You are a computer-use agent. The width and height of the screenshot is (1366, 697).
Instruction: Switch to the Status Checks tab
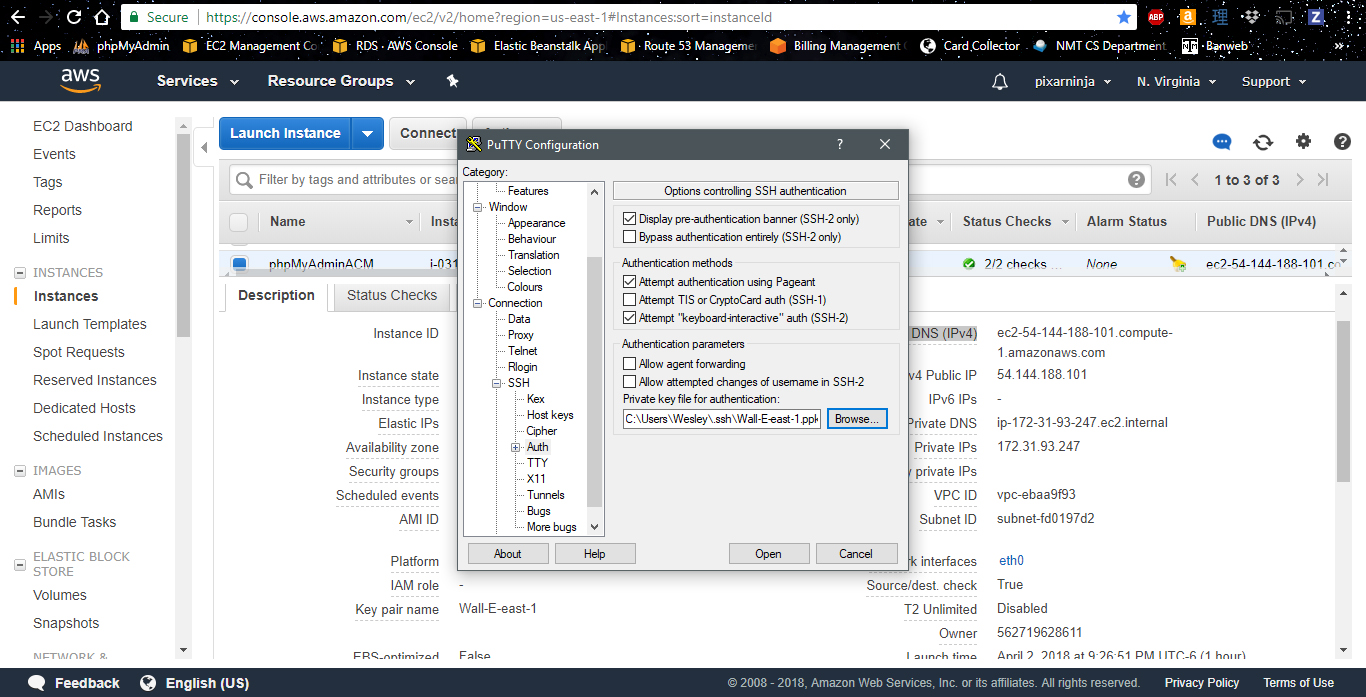coord(392,295)
